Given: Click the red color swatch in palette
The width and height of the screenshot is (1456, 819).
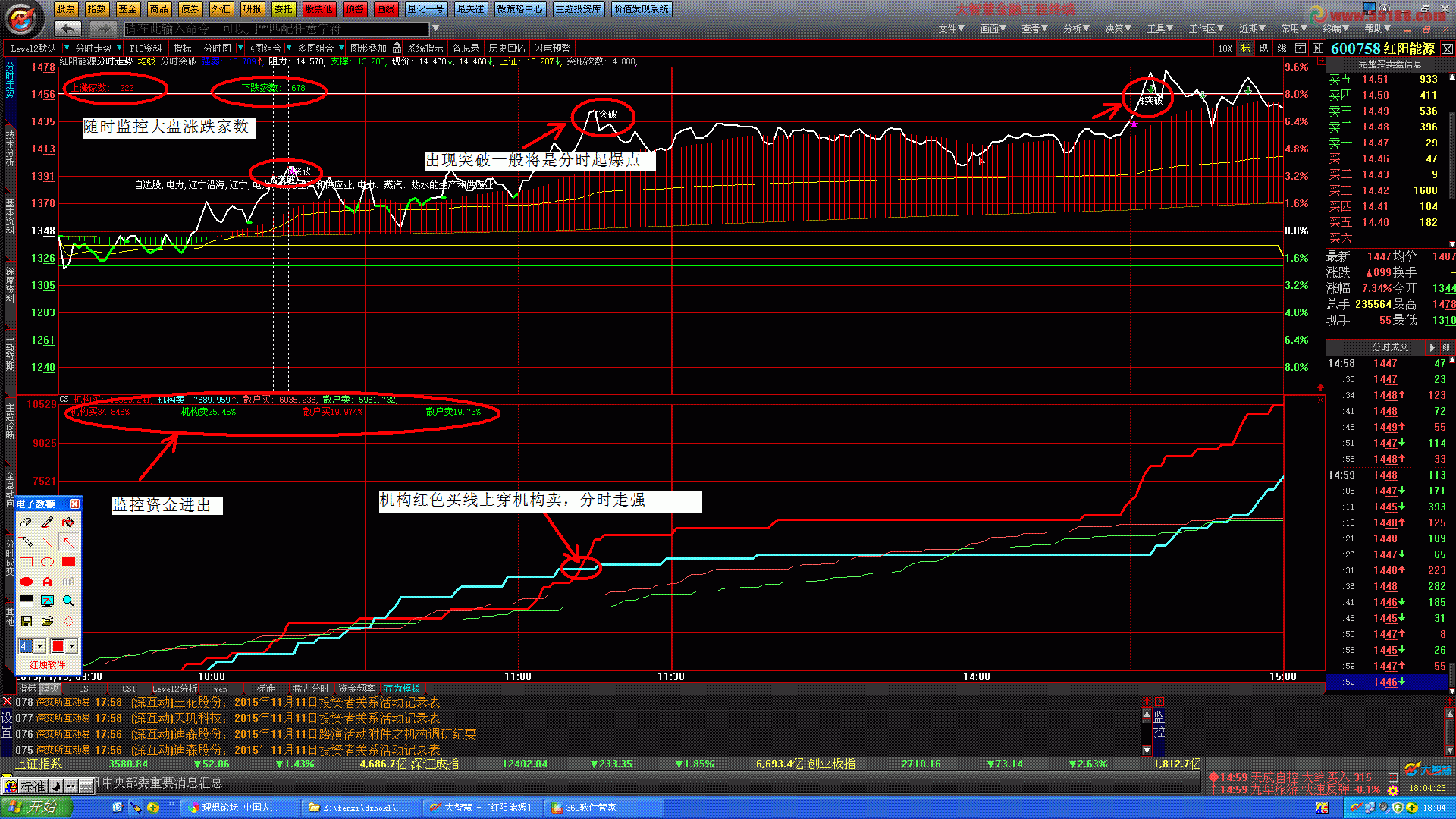Looking at the screenshot, I should click(x=58, y=645).
